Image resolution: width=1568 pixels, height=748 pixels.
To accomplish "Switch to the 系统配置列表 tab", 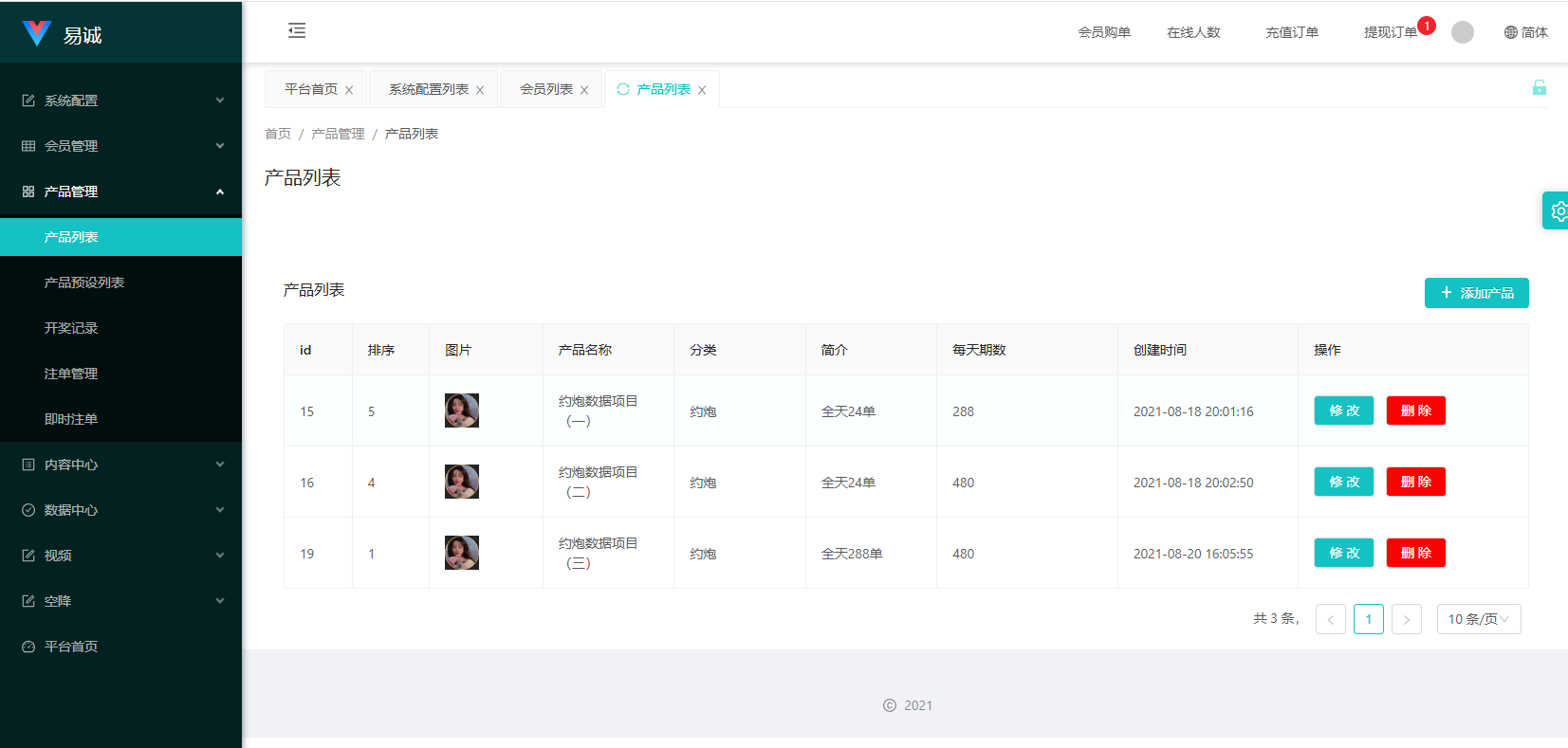I will 428,89.
